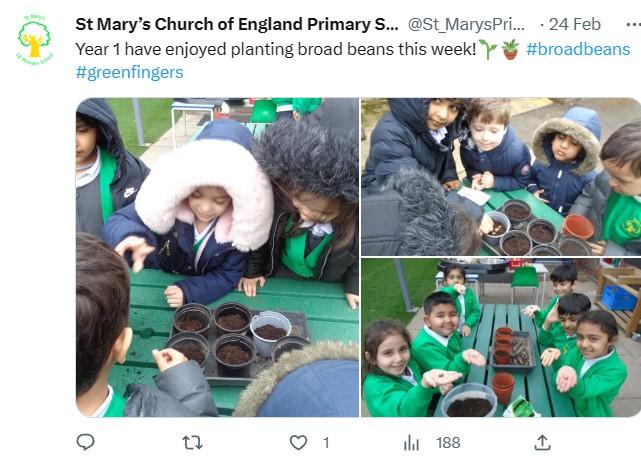This screenshot has height=457, width=641.
Task: View the bottom-right photo of children in green
Action: pos(500,337)
